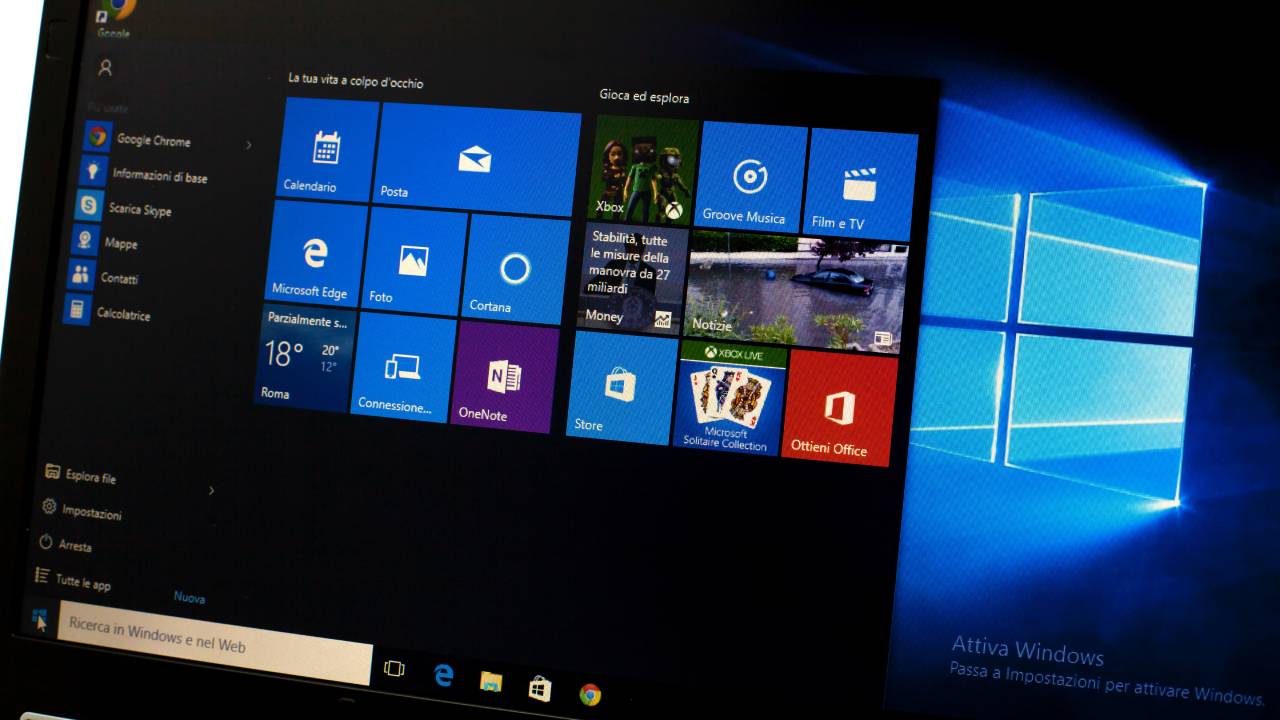The image size is (1280, 720).
Task: Open Store from the taskbar
Action: tap(540, 688)
